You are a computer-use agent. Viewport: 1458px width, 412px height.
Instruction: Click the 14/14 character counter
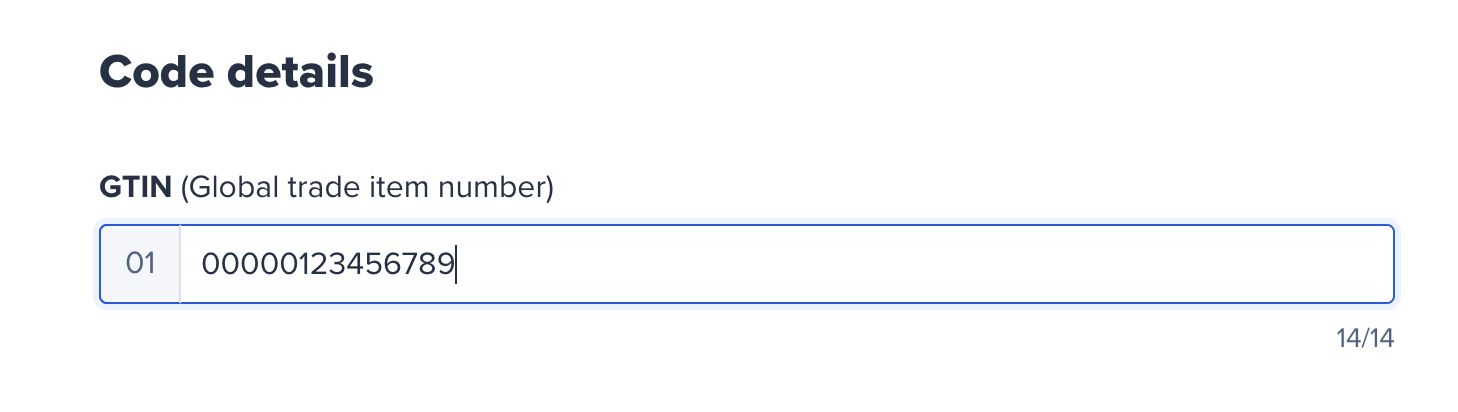(x=1364, y=339)
